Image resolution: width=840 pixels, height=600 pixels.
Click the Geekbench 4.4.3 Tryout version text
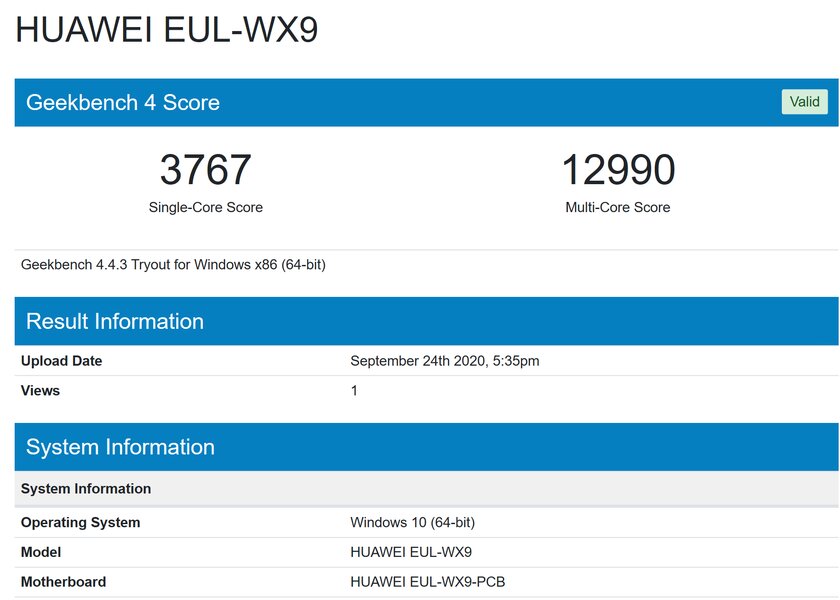coord(173,265)
